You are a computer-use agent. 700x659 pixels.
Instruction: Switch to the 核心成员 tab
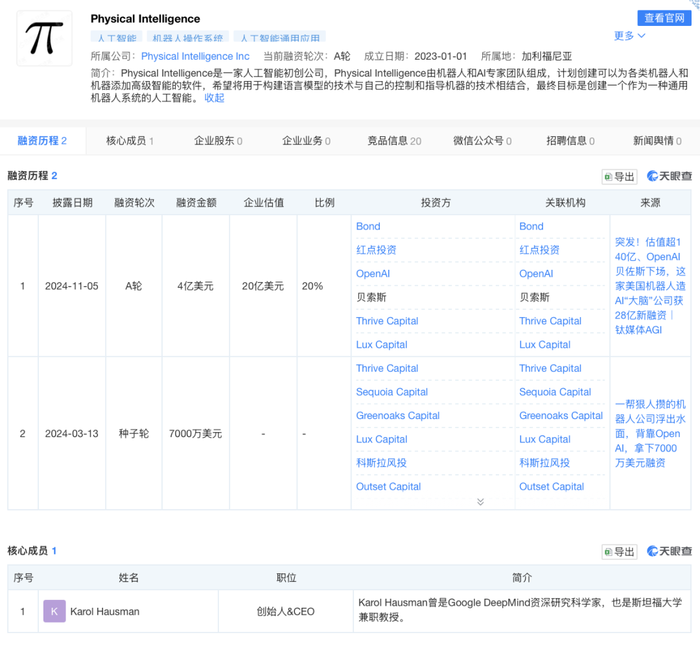pyautogui.click(x=130, y=141)
